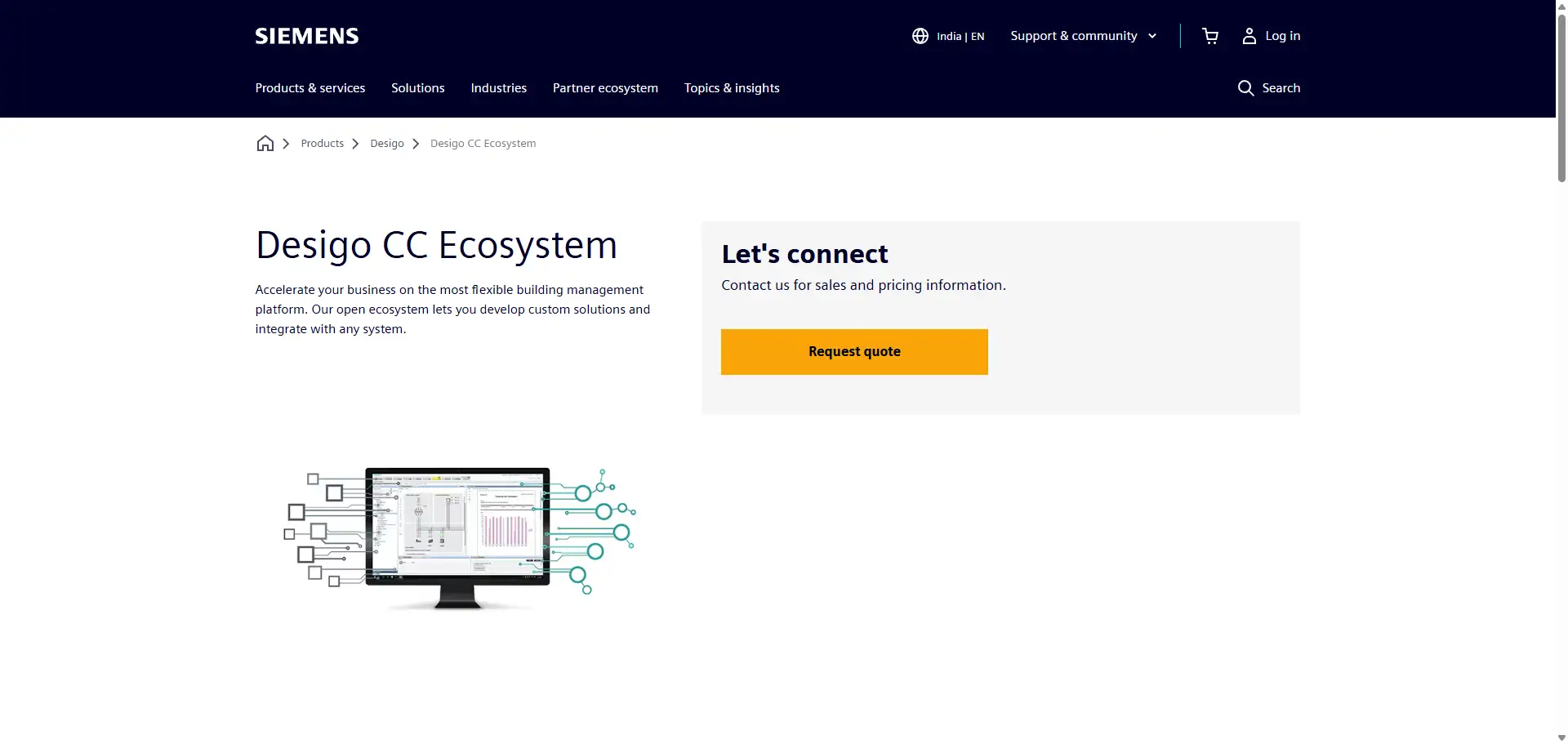Viewport: 1568px width, 744px height.
Task: Open the Solutions menu
Action: [x=418, y=88]
